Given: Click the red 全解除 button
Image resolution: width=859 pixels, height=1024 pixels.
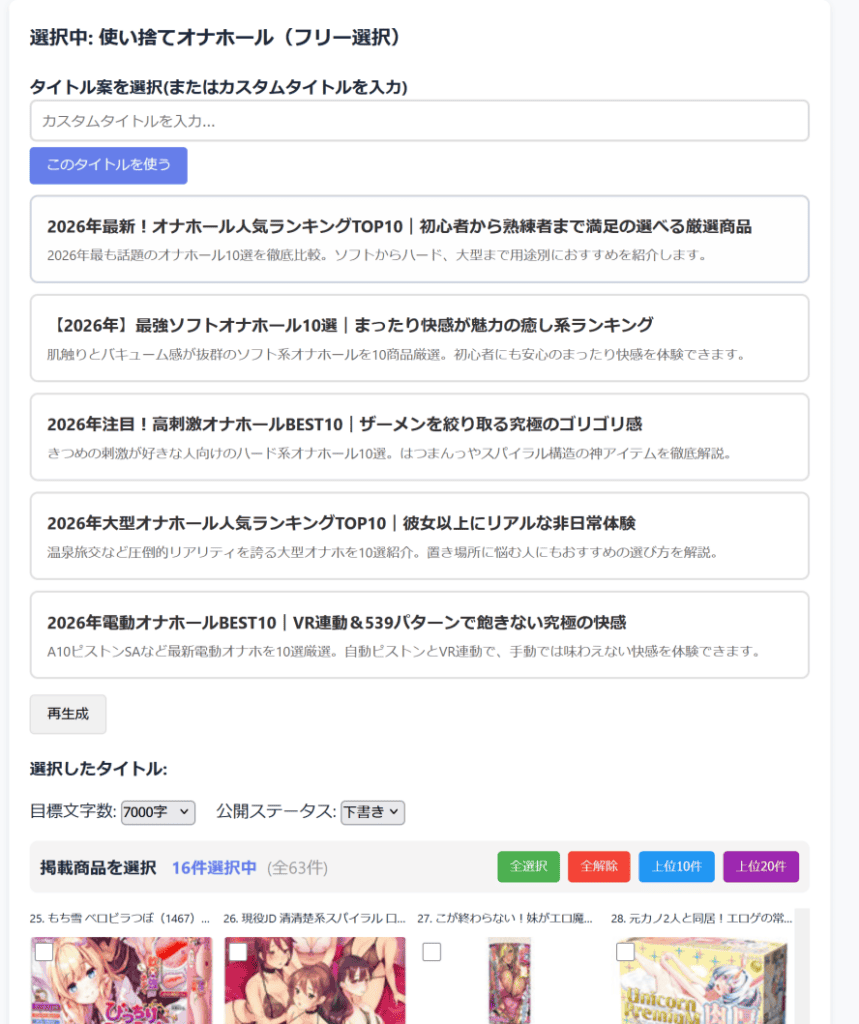Looking at the screenshot, I should pyautogui.click(x=599, y=866).
